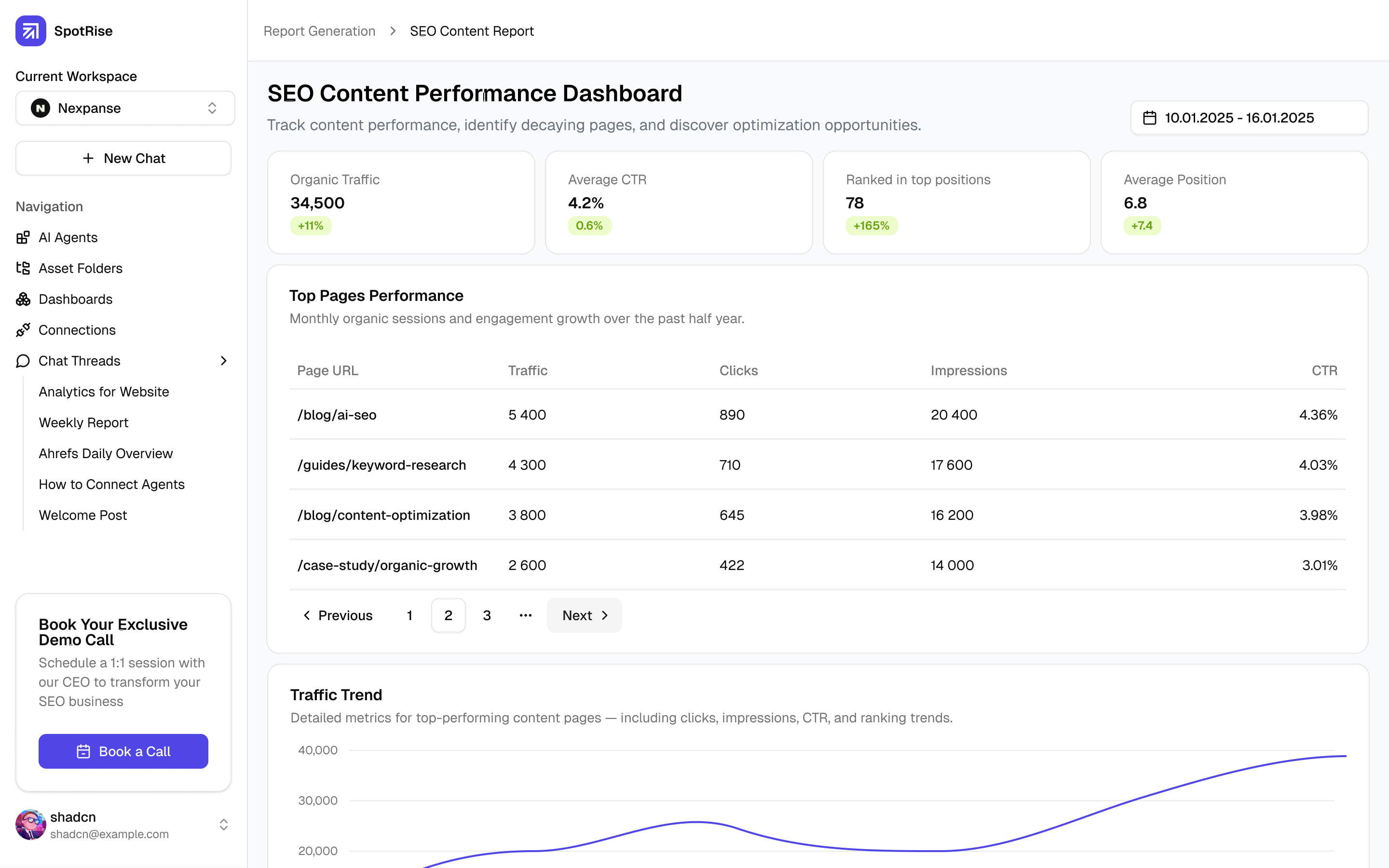Click the New Chat button
This screenshot has height=868, width=1389.
123,159
